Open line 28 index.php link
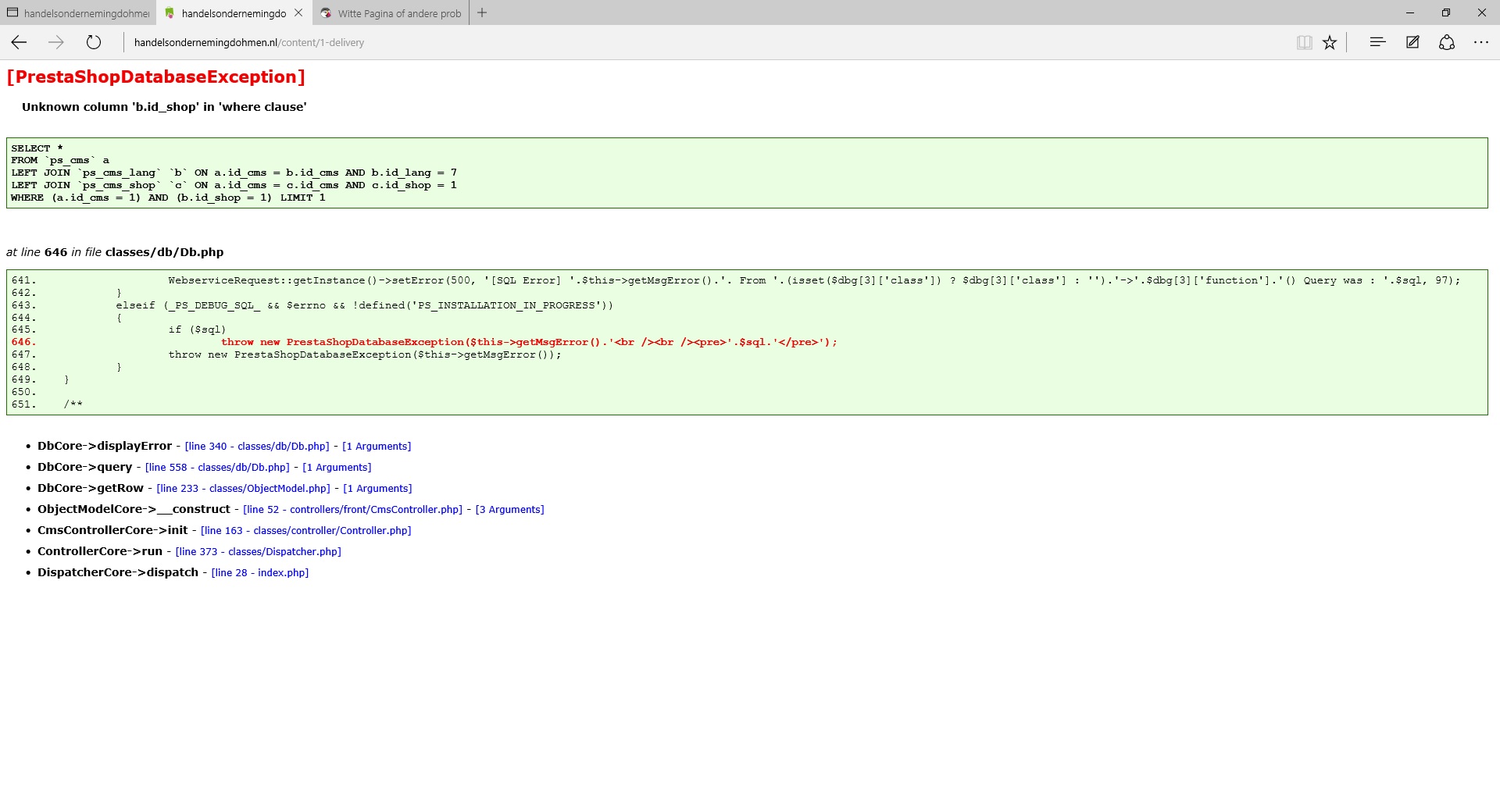The width and height of the screenshot is (1500, 812). point(260,573)
